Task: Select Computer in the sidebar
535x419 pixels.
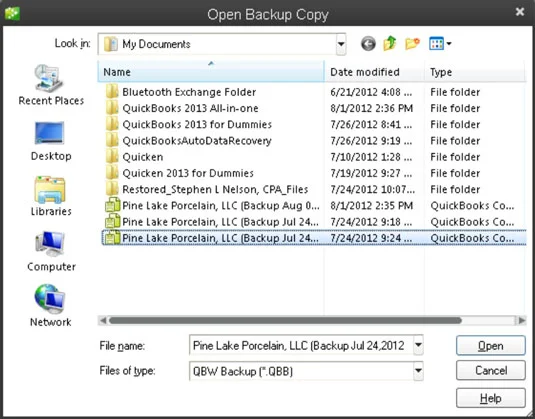Action: [x=51, y=251]
